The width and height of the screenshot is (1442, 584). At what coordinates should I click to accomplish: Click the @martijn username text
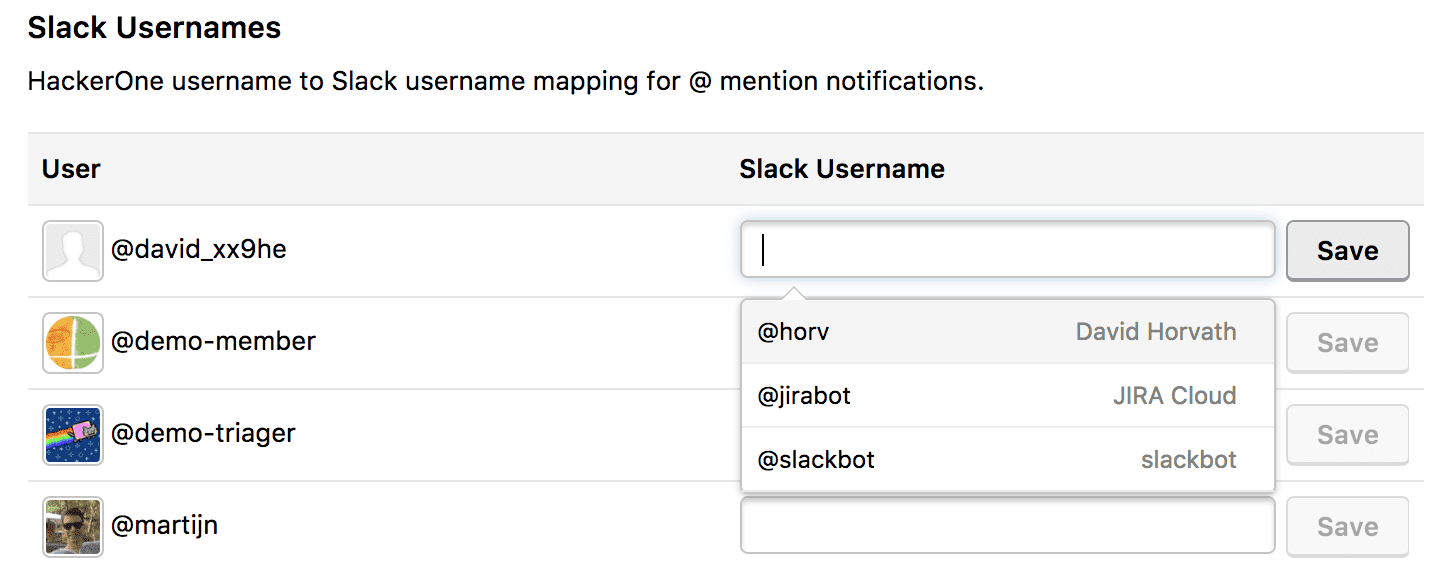coord(164,526)
